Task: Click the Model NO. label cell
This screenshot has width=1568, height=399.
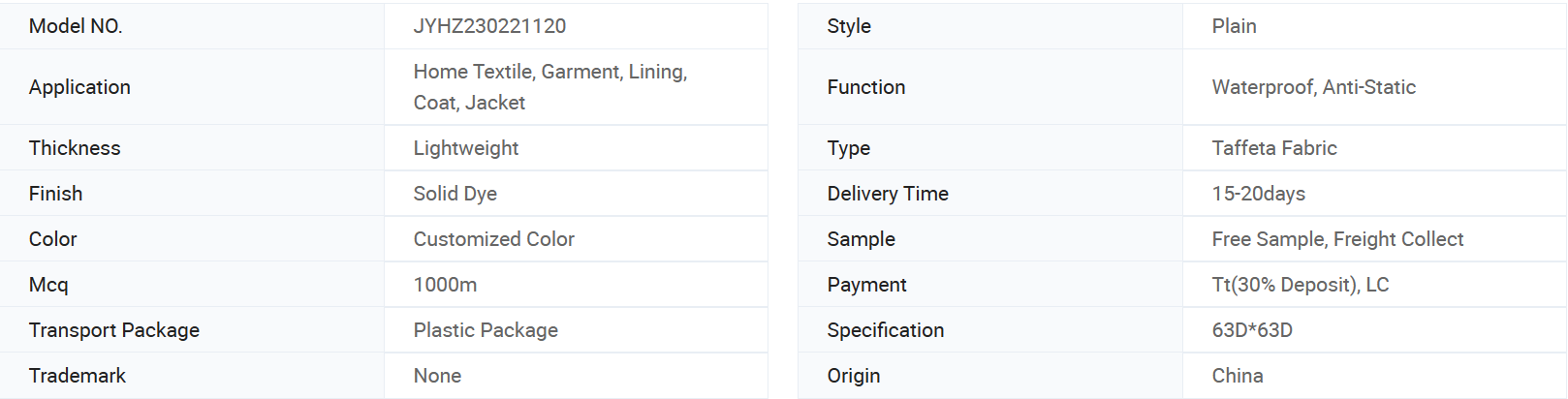Action: 192,26
